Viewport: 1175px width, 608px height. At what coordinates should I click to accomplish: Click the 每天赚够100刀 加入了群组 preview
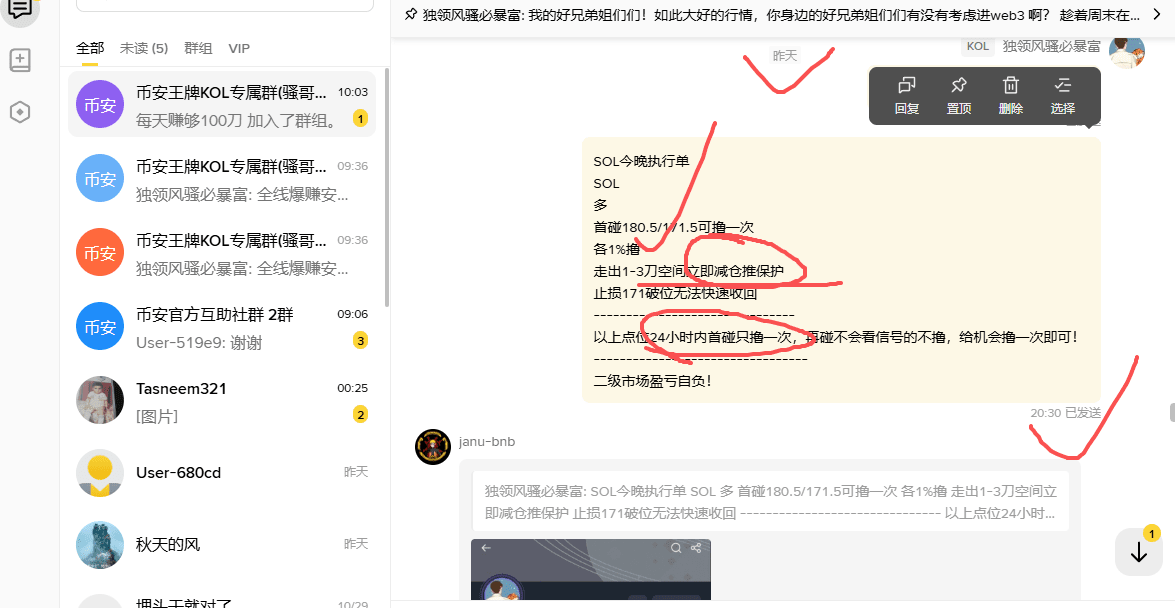click(238, 121)
